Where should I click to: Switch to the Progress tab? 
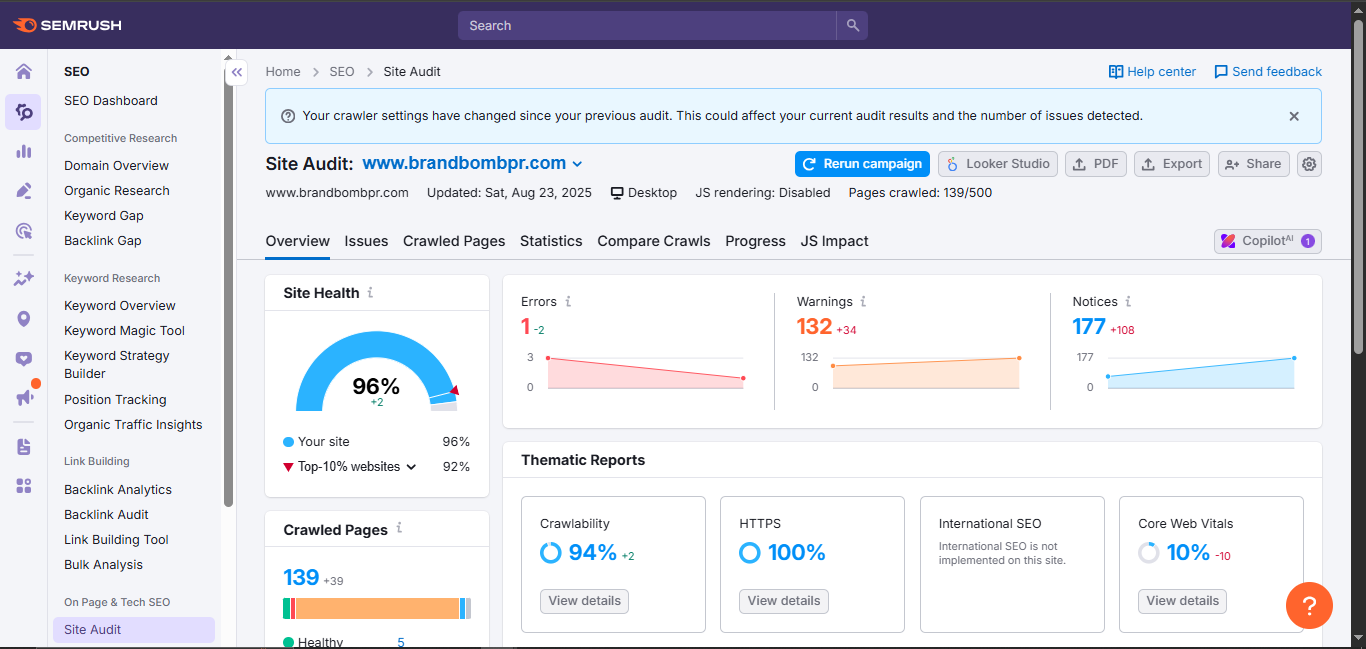tap(755, 241)
